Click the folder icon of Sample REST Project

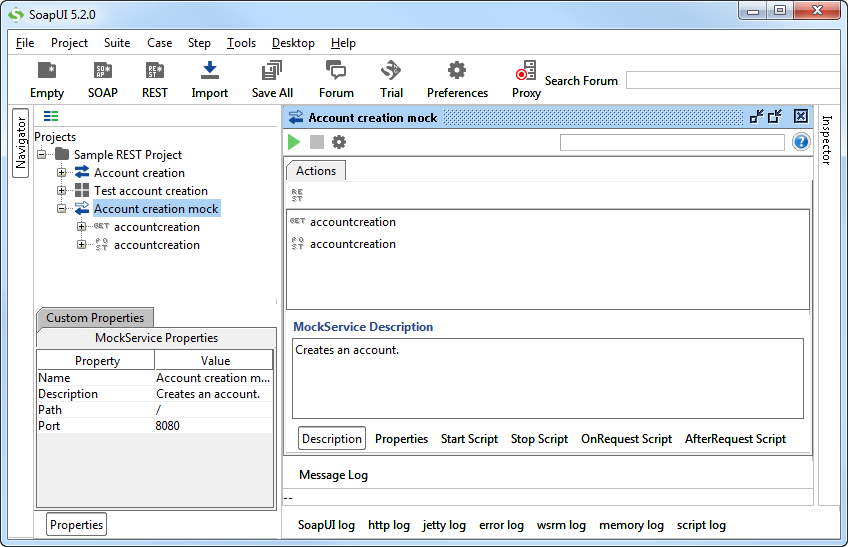(62, 154)
